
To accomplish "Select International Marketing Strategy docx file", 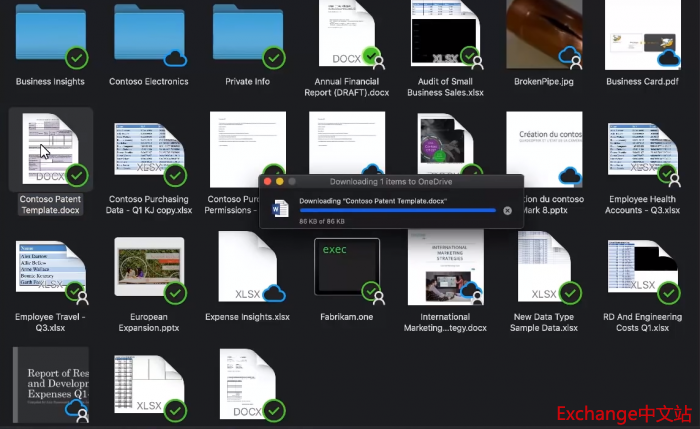I will coord(445,268).
